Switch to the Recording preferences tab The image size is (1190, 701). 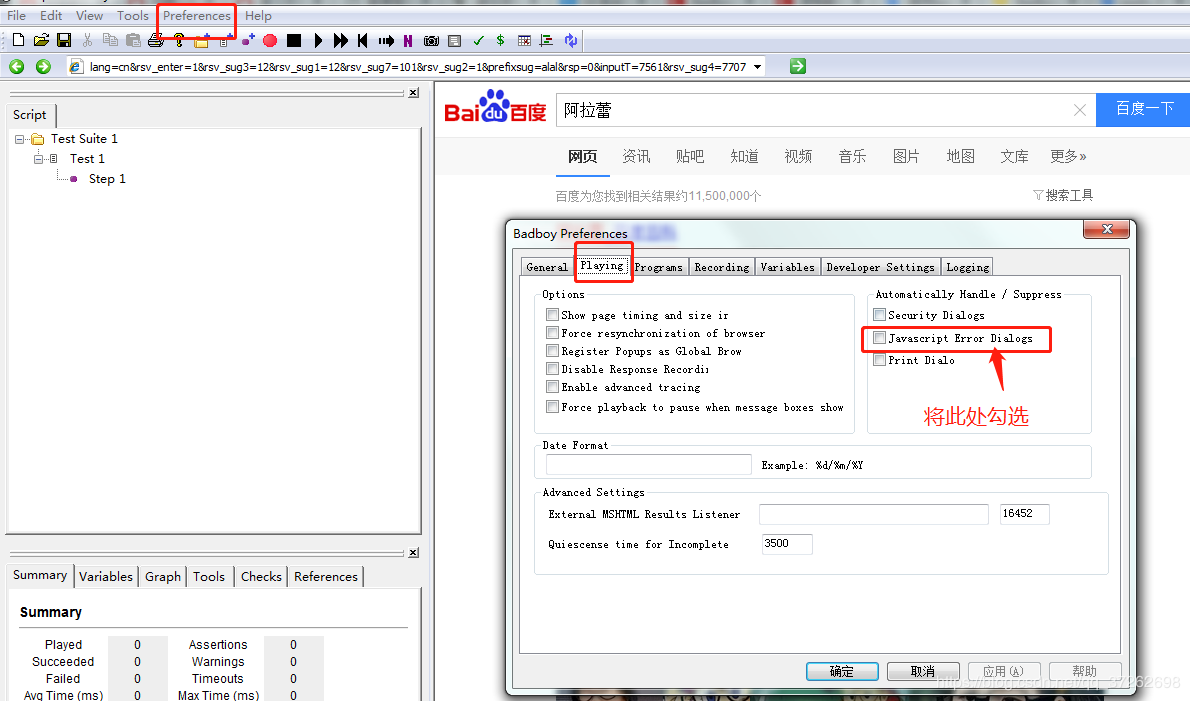coord(722,267)
